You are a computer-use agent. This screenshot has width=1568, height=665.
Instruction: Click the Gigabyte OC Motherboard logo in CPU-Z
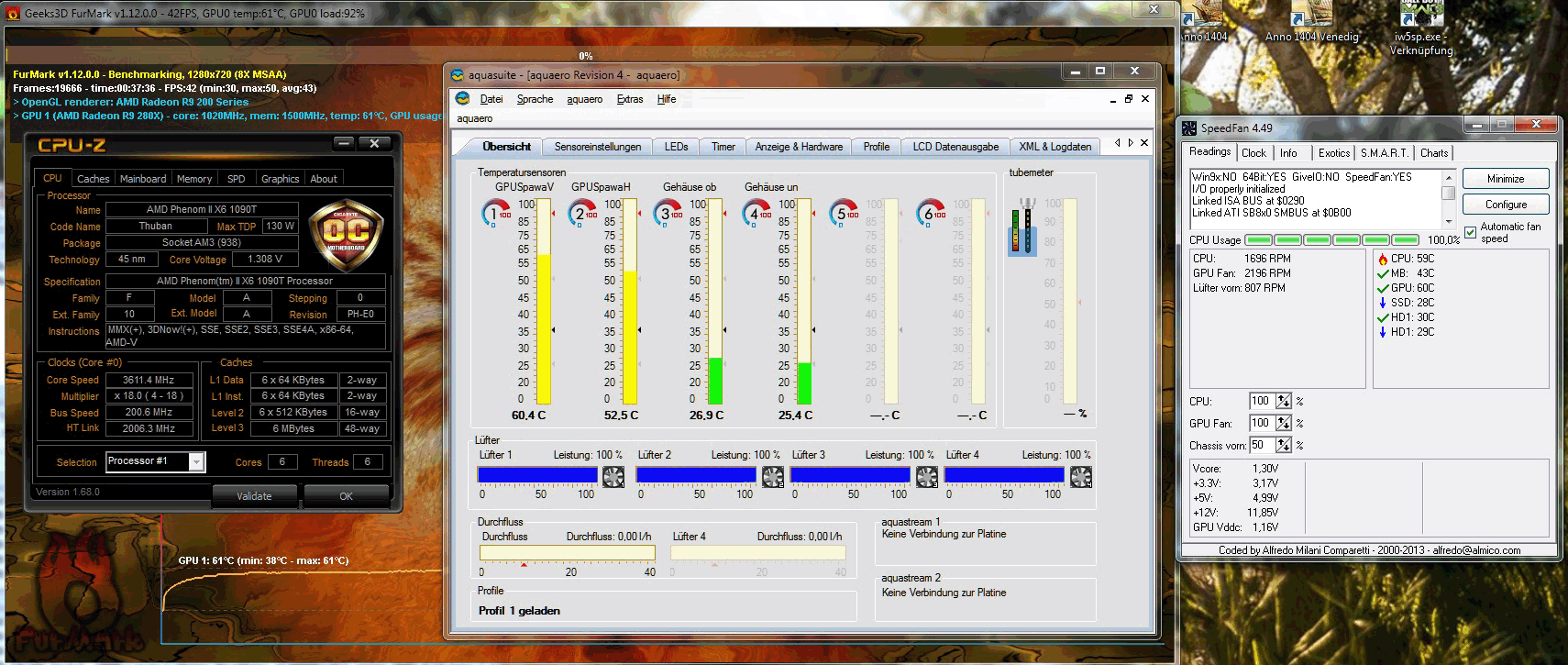coord(347,236)
